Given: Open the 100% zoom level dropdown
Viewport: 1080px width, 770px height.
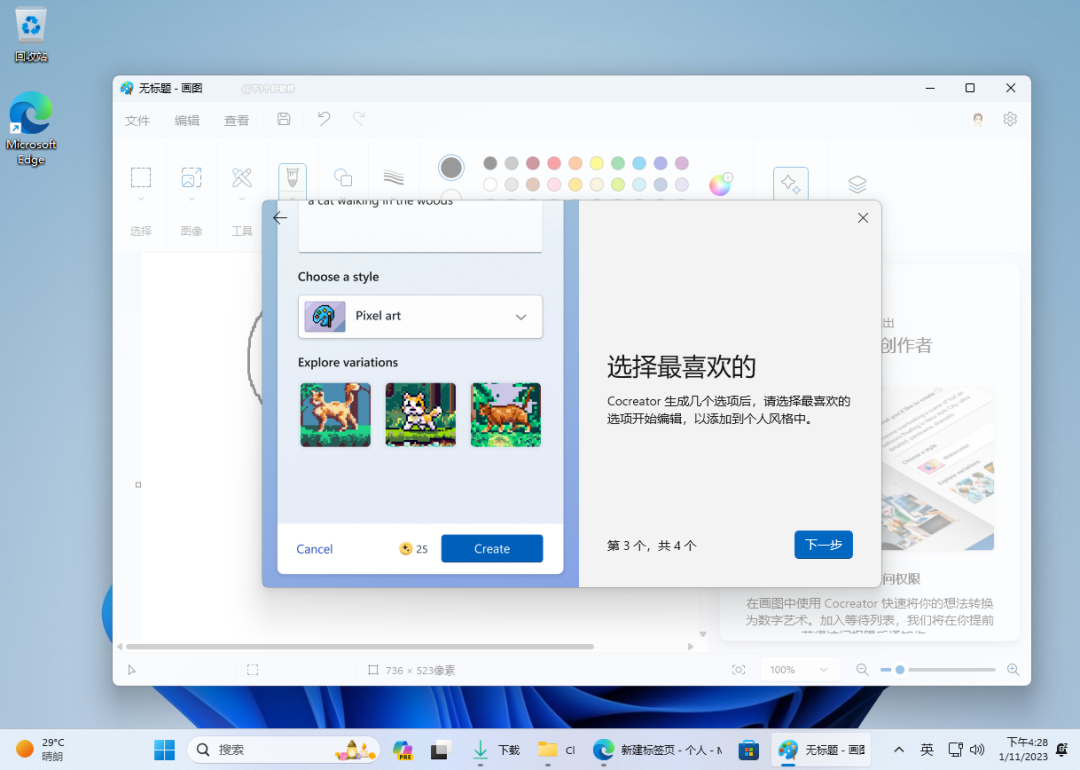Looking at the screenshot, I should 799,670.
